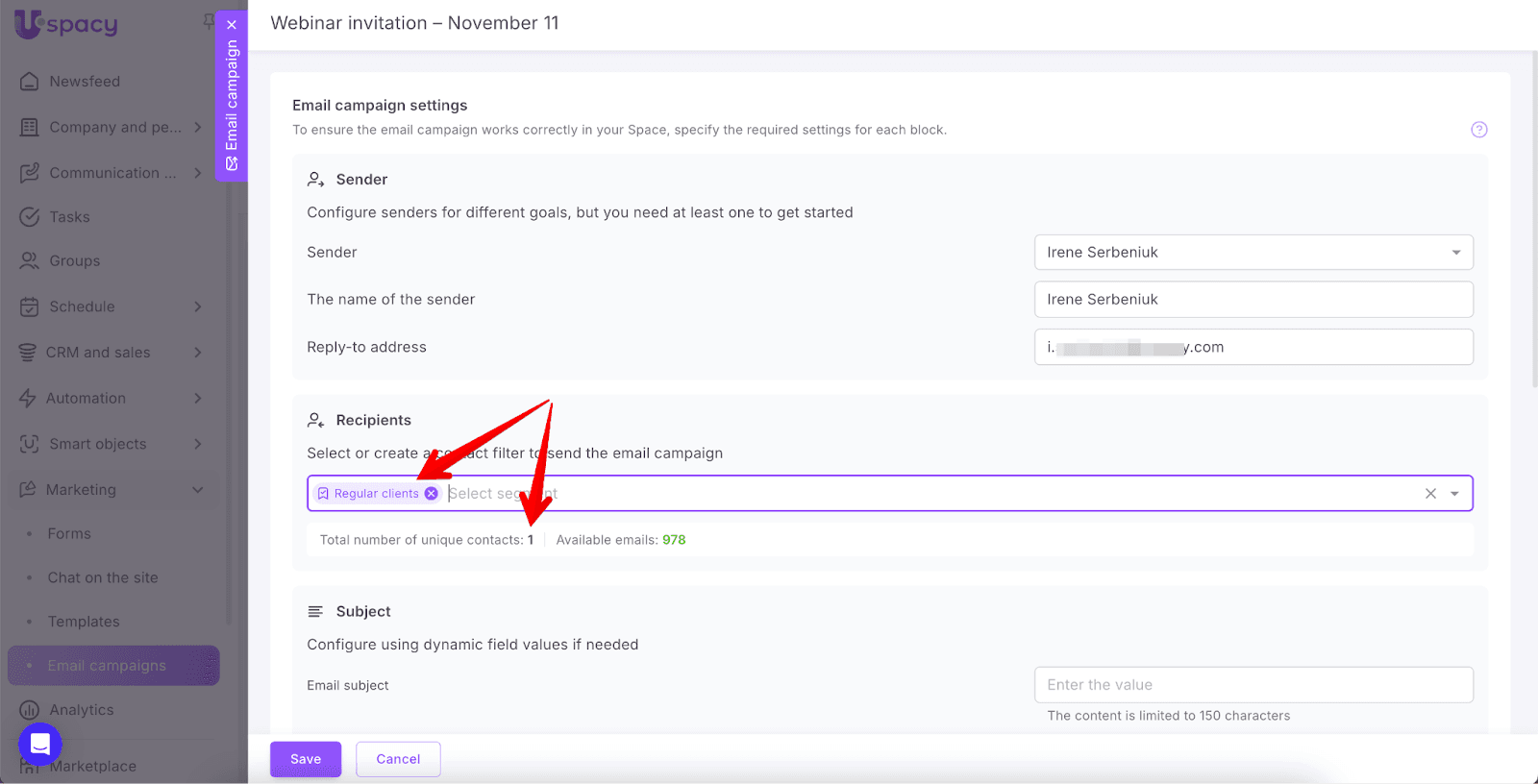Screen dimensions: 1538x784
Task: Expand the Automation submenu
Action: (197, 399)
